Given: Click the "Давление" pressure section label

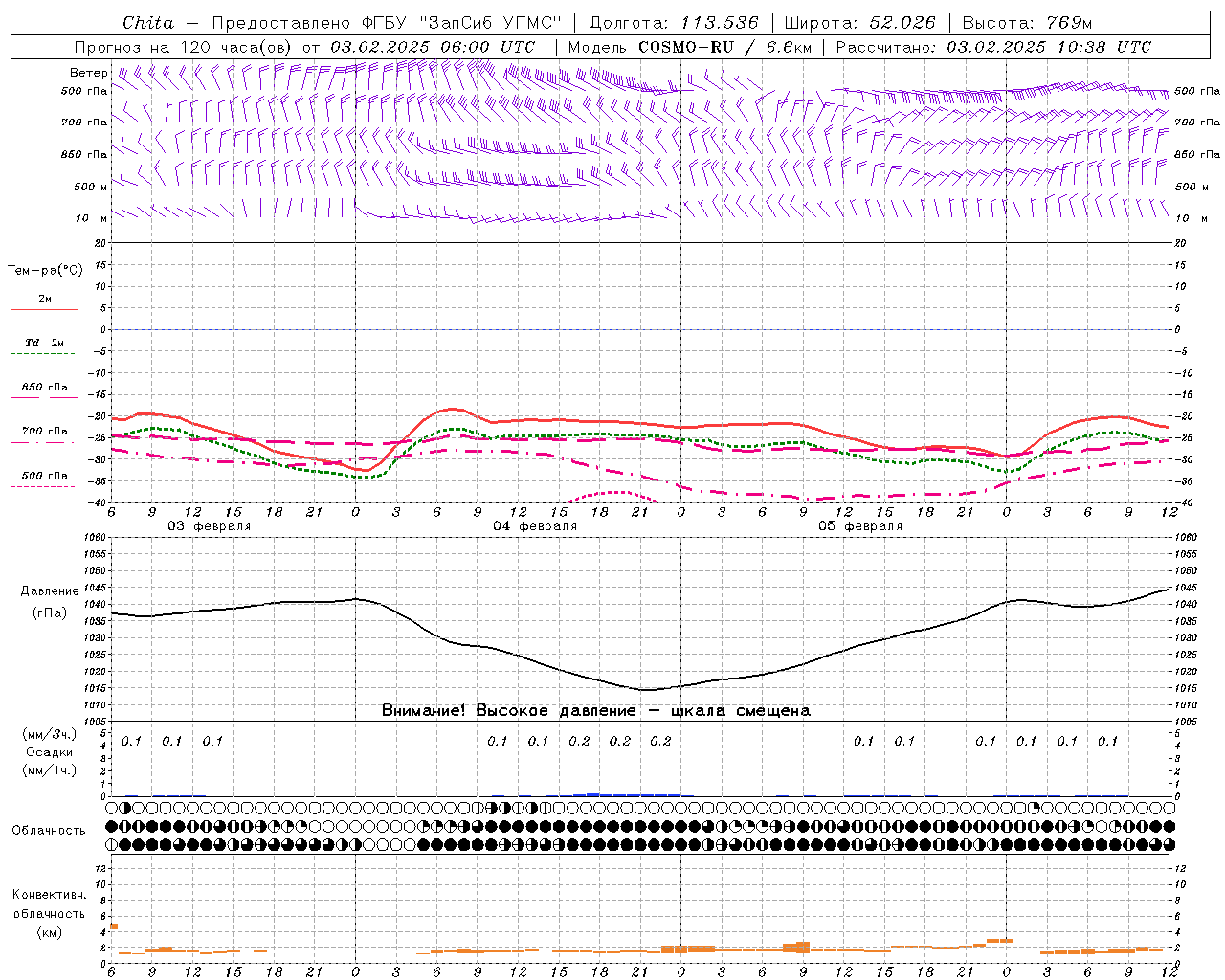Looking at the screenshot, I should [50, 591].
